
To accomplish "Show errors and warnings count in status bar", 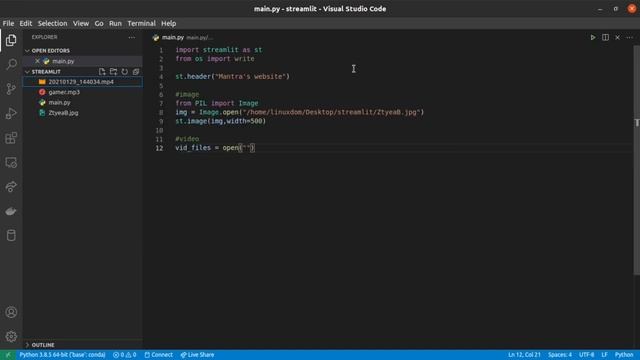I will 124,355.
